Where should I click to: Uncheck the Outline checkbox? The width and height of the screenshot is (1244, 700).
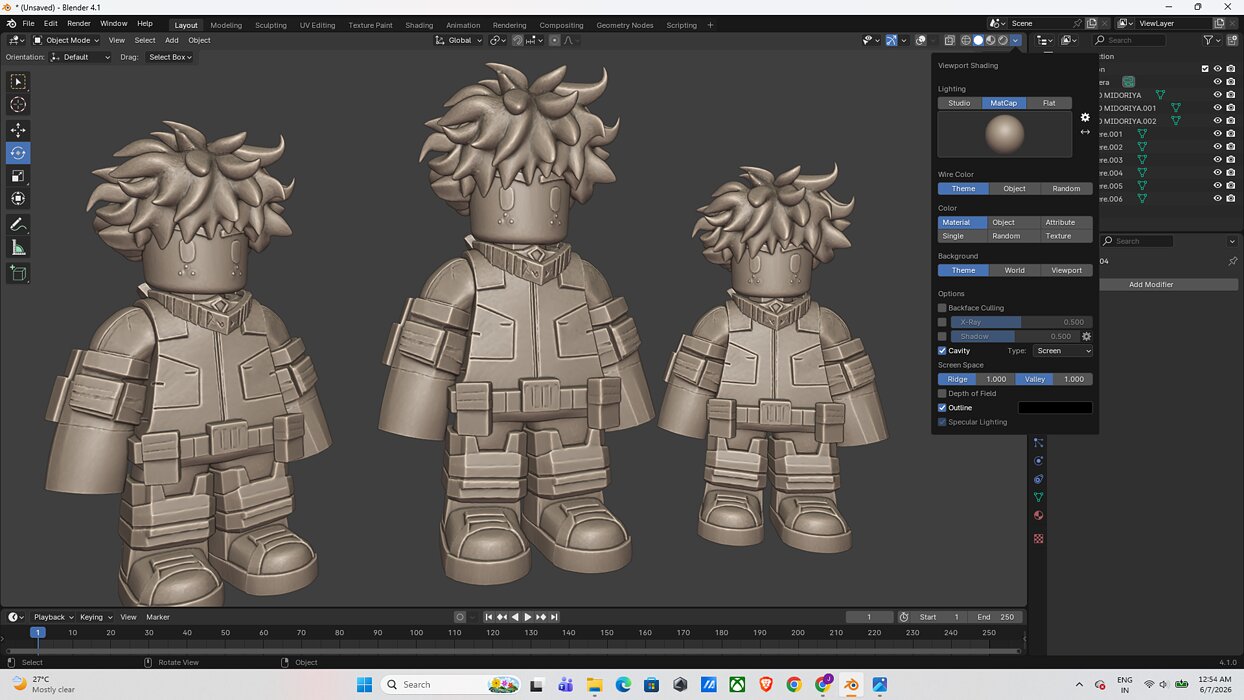coord(942,408)
